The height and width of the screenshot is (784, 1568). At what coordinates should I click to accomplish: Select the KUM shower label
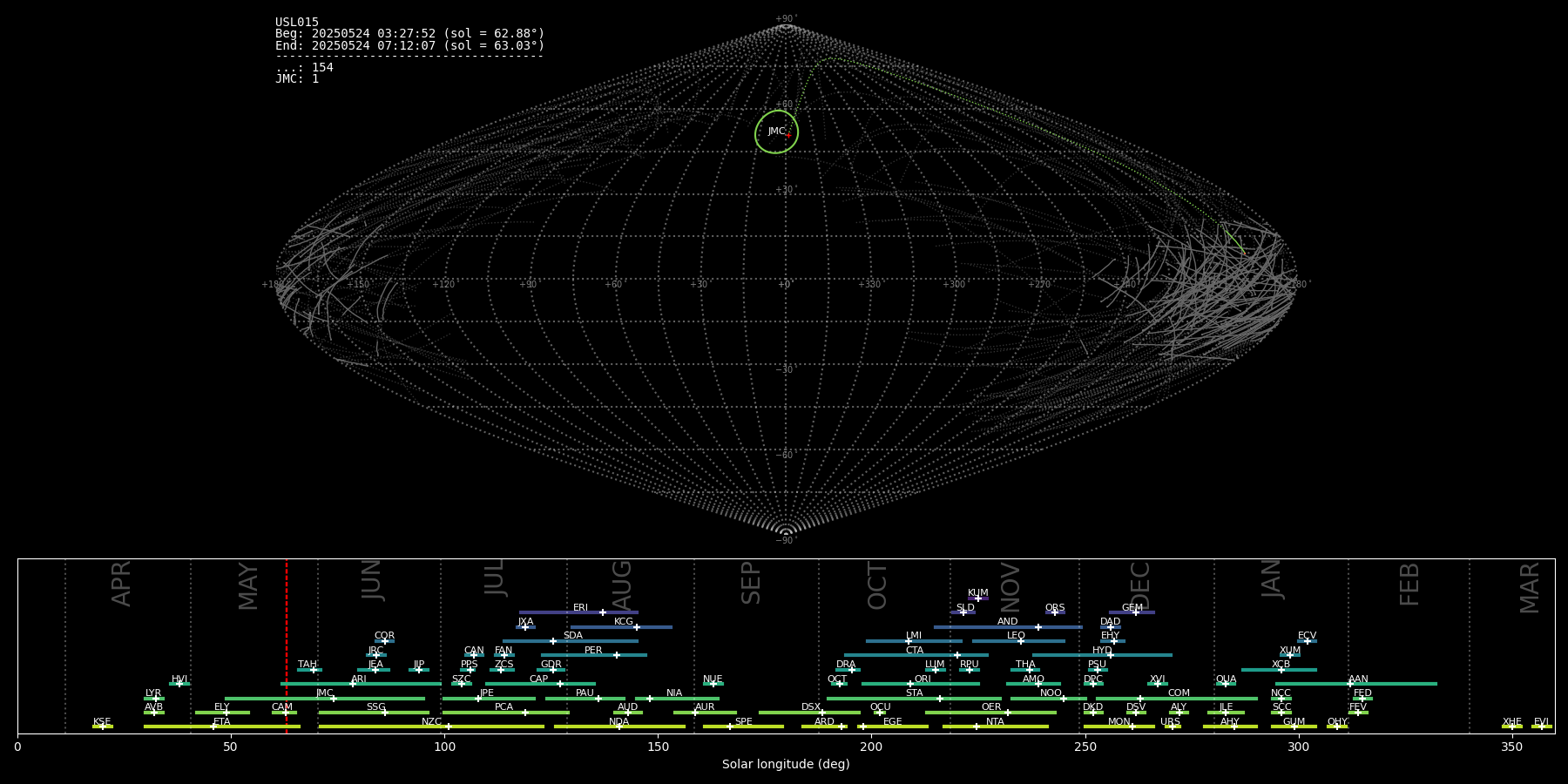pyautogui.click(x=978, y=593)
